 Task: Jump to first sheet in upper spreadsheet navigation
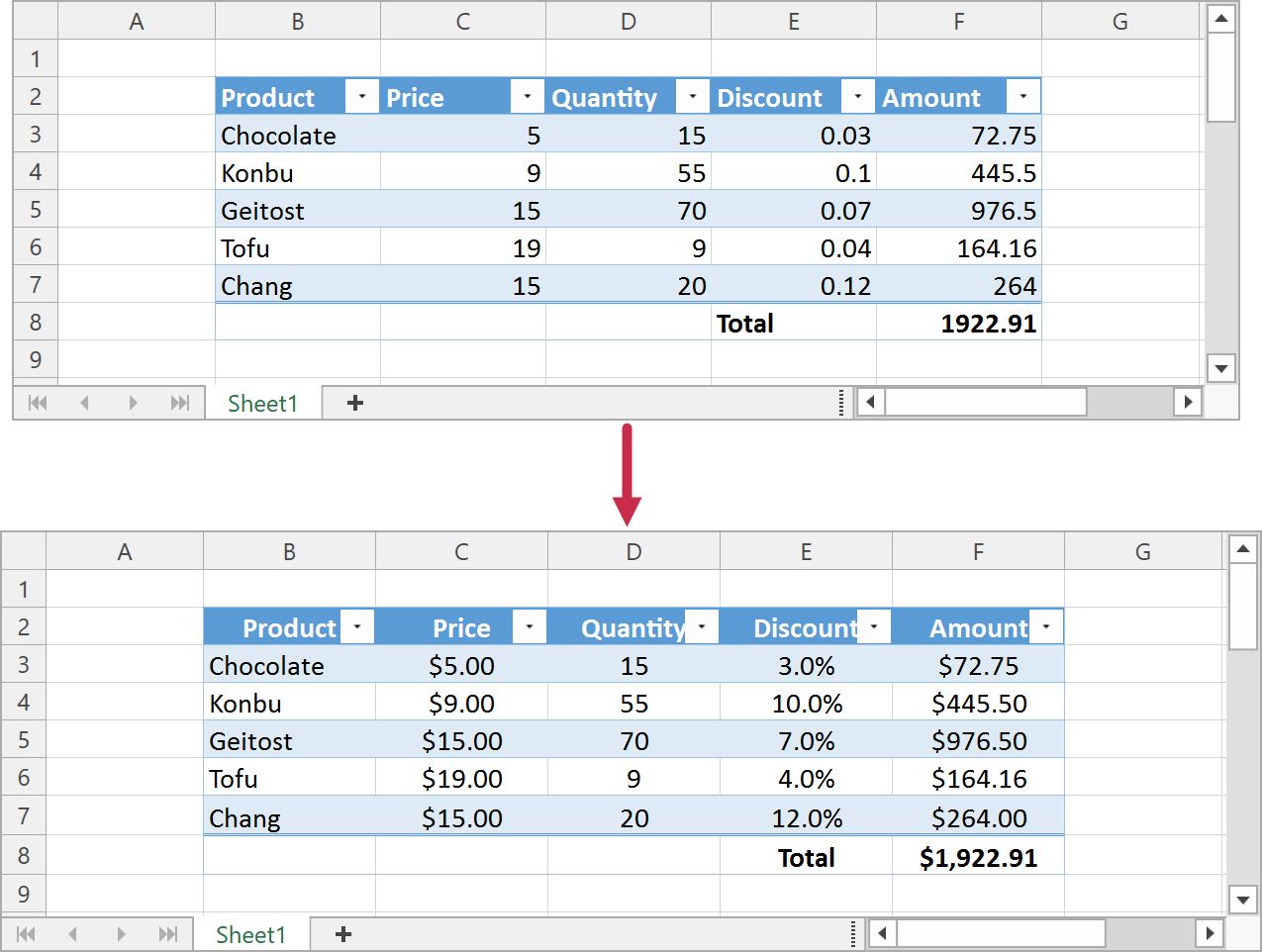click(38, 403)
